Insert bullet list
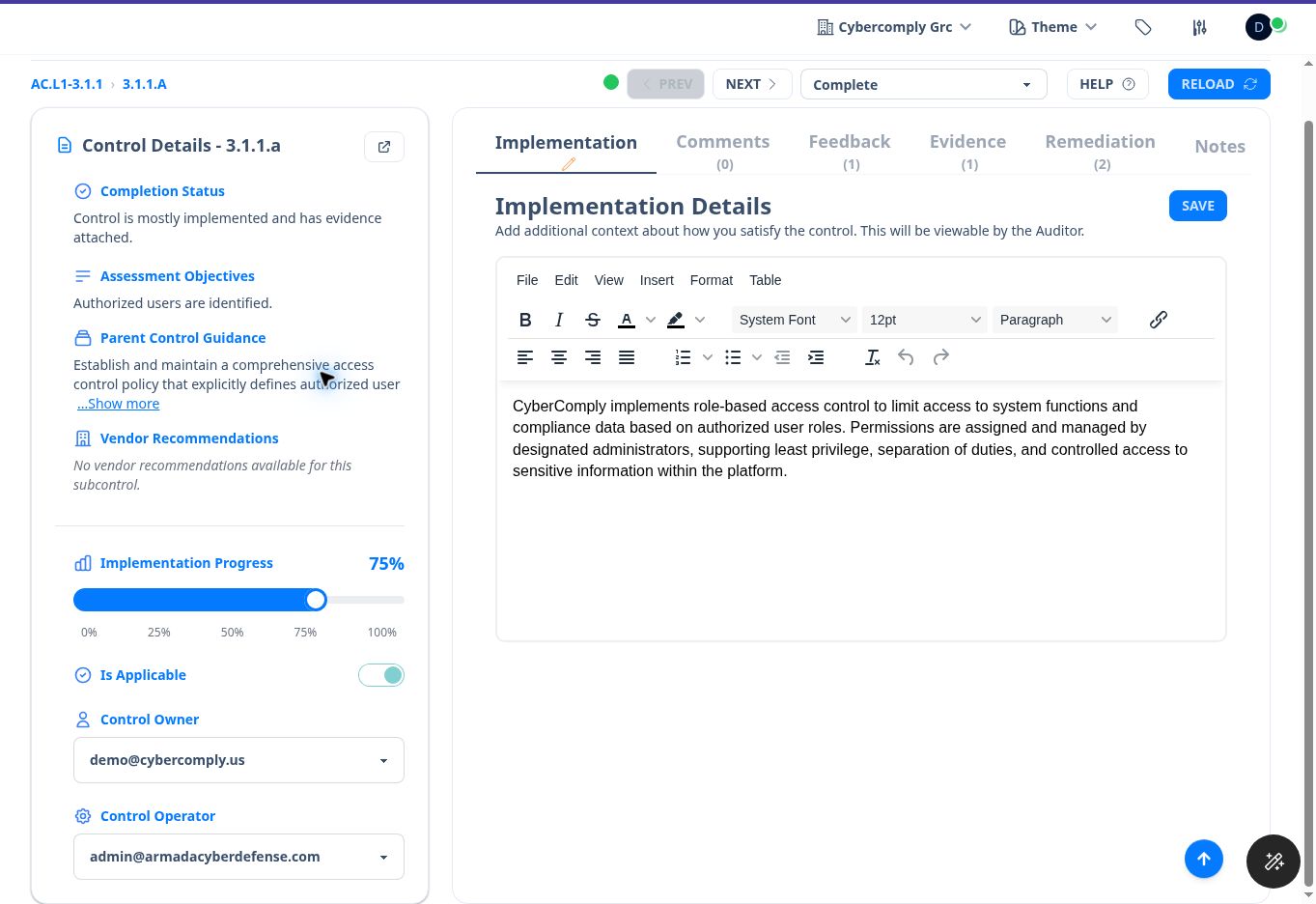1316x904 pixels. 733,357
